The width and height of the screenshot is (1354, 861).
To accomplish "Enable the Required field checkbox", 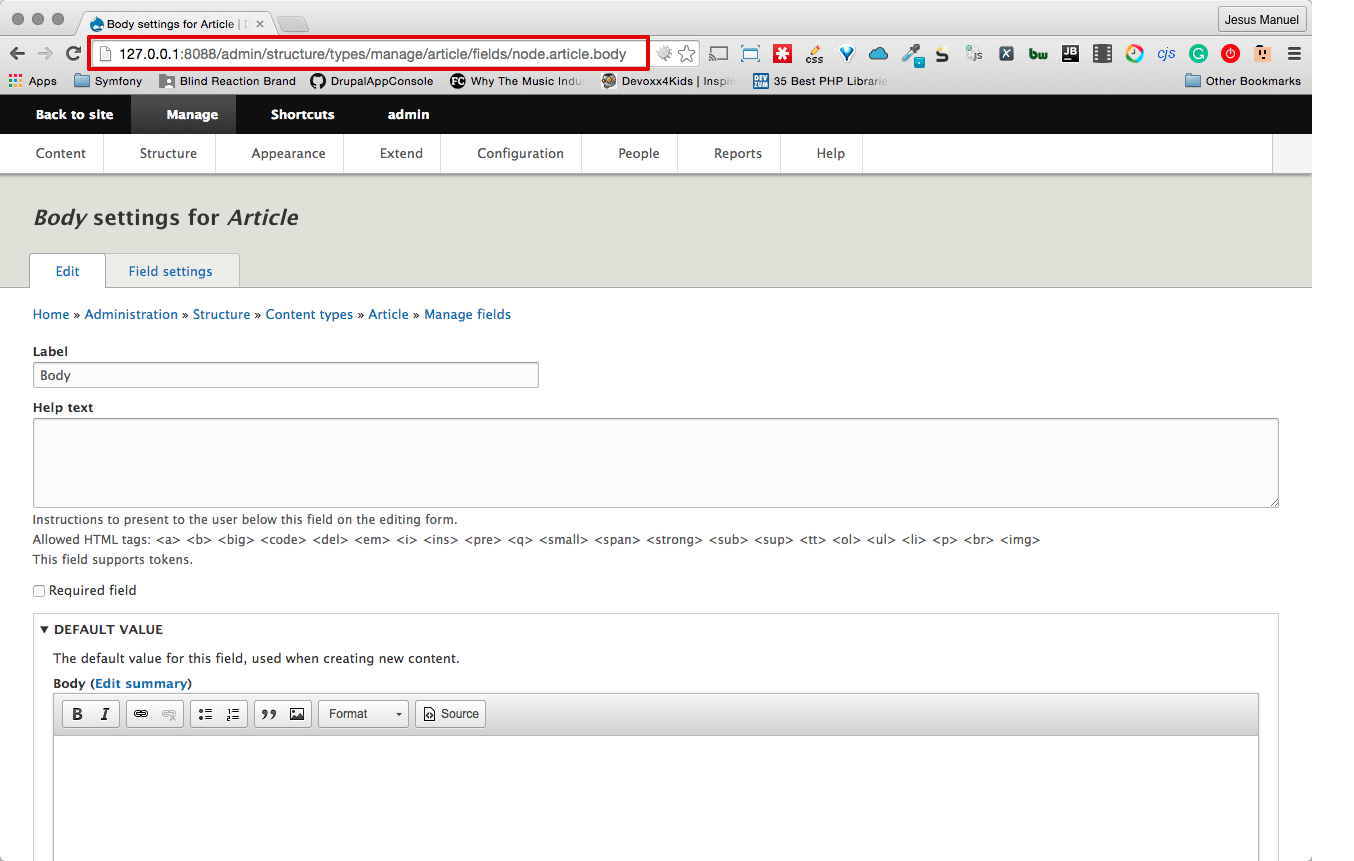I will coord(38,590).
